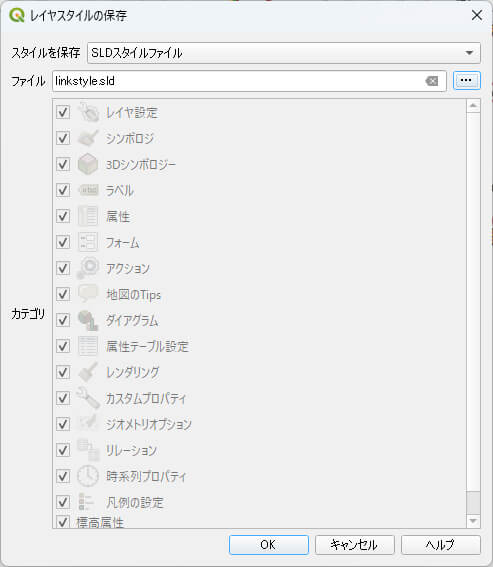
Task: Click the linkstyle.sld file path field
Action: coord(249,81)
